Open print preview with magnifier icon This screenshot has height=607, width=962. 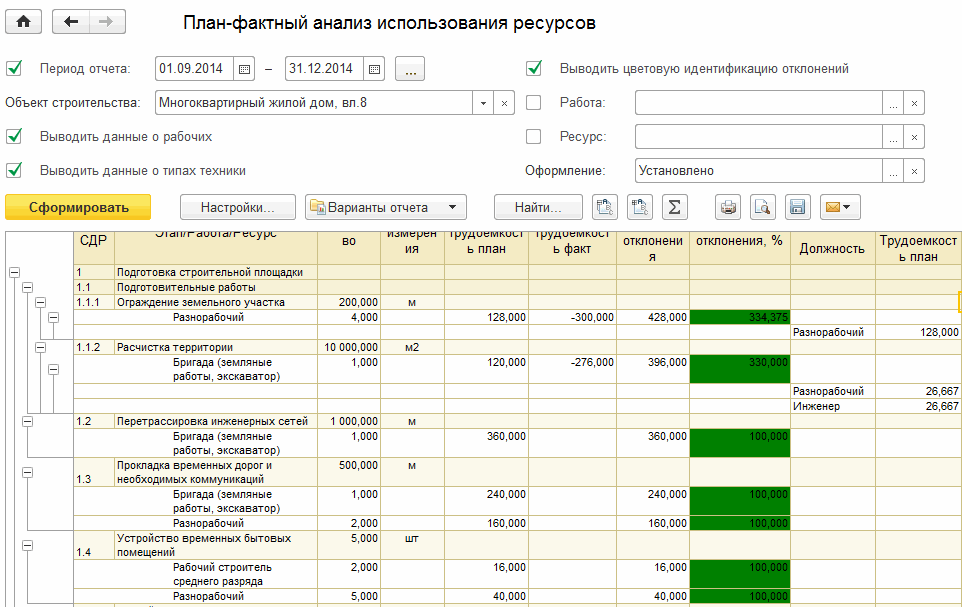763,207
